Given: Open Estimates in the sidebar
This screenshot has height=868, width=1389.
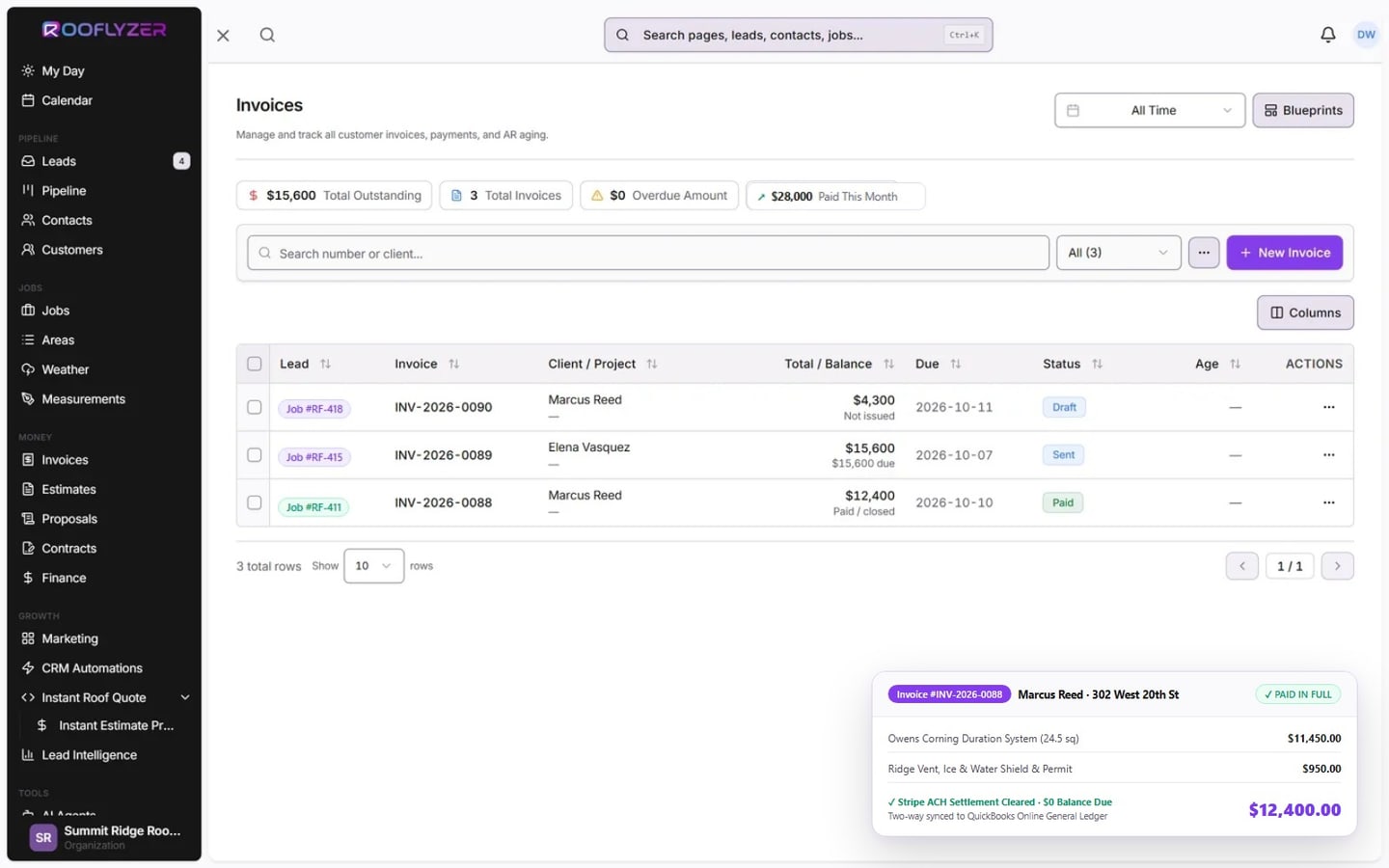Looking at the screenshot, I should pyautogui.click(x=68, y=489).
